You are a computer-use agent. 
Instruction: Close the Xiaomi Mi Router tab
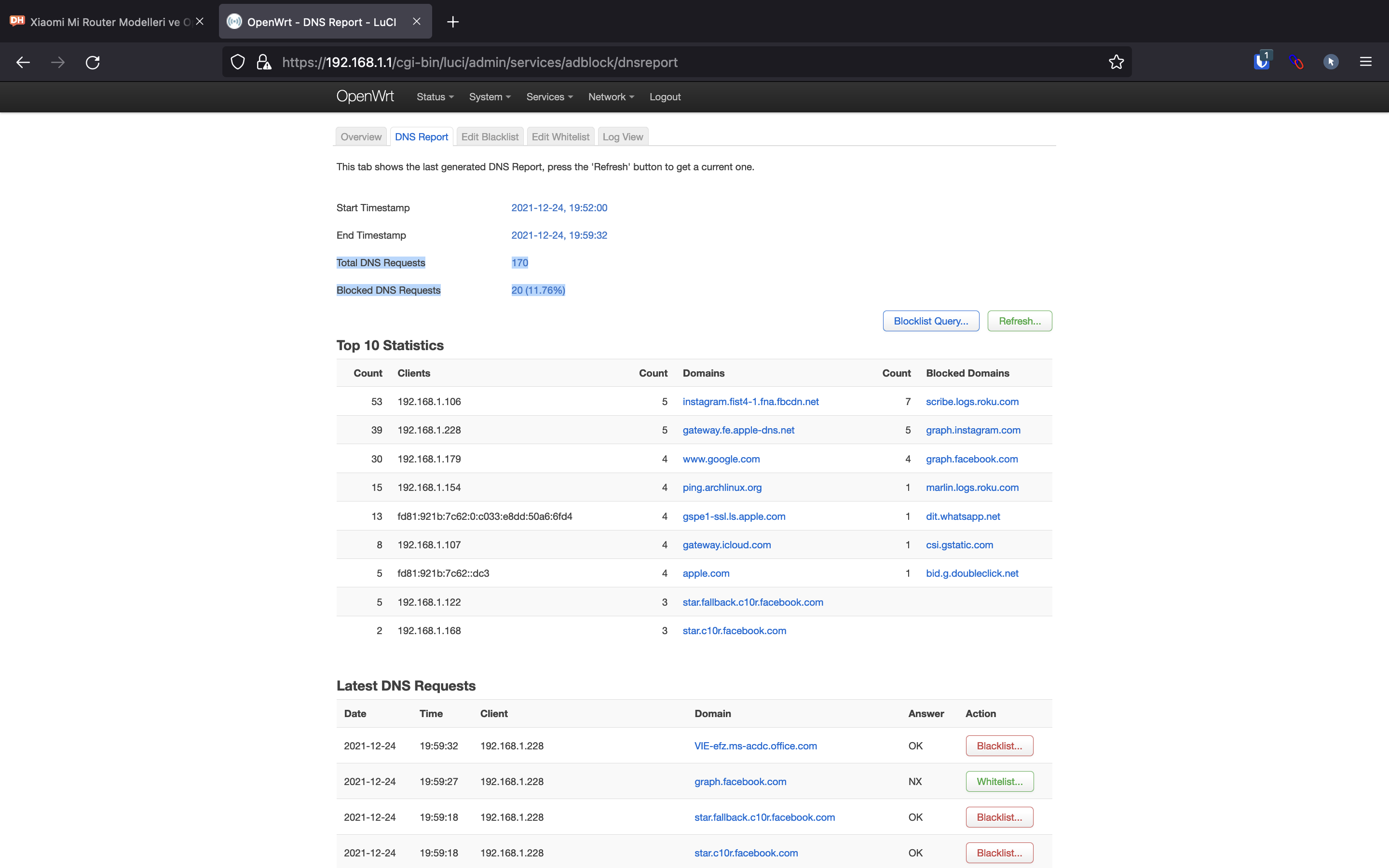pyautogui.click(x=200, y=21)
